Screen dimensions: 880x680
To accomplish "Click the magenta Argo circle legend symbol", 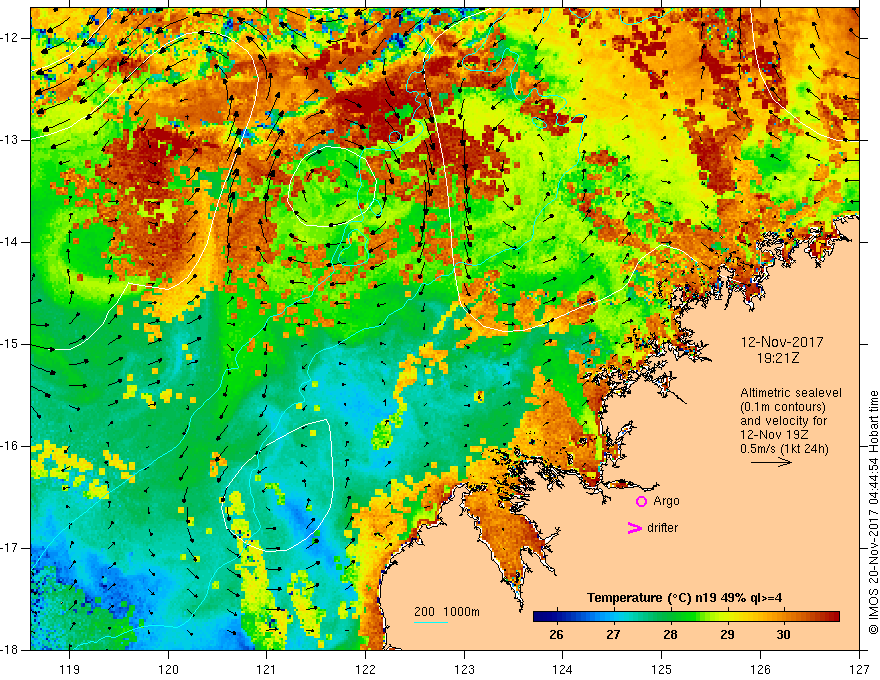I will tap(641, 502).
